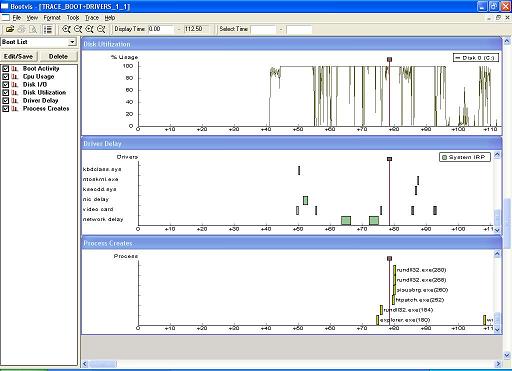Screen dimensions: 512x371
Task: Click the System IRP legend swatch
Action: point(444,157)
